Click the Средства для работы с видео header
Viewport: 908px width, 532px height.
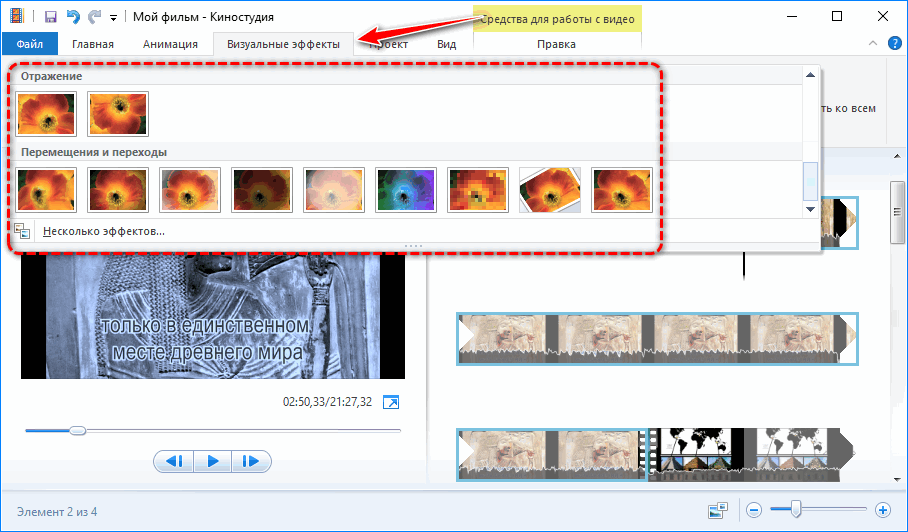(x=557, y=19)
